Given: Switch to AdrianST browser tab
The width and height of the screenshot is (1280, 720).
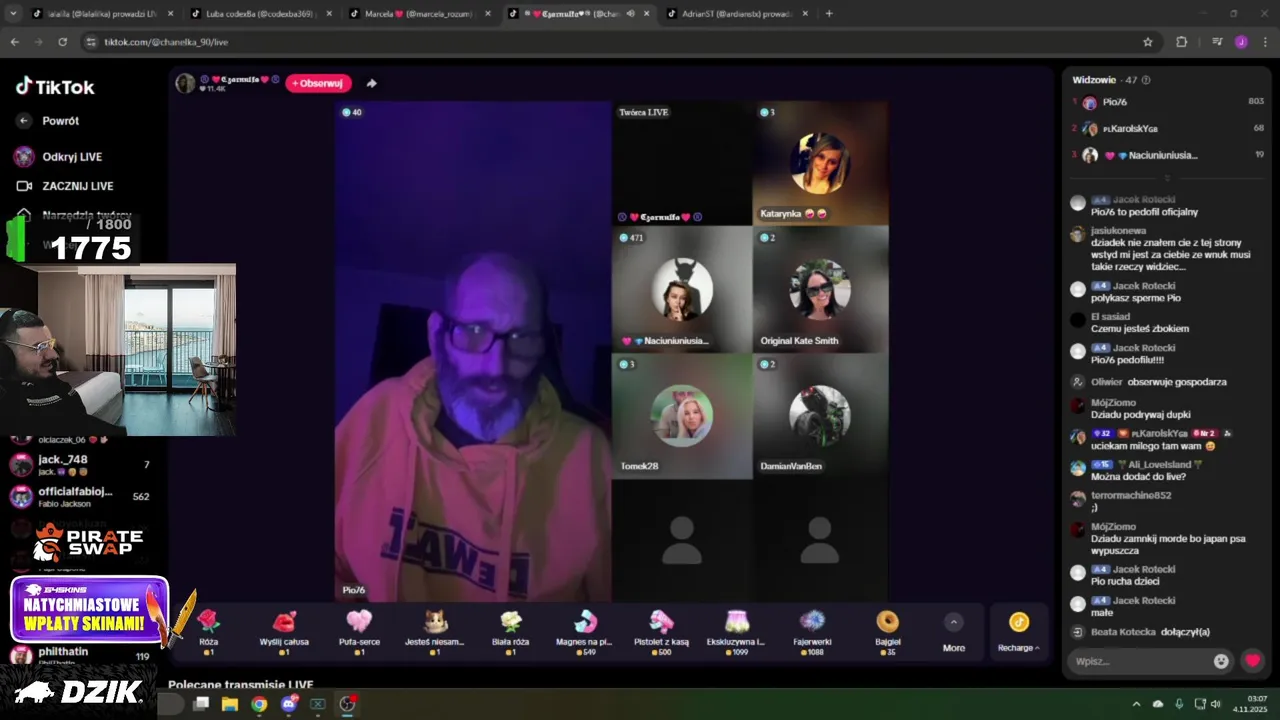Looking at the screenshot, I should pos(737,14).
